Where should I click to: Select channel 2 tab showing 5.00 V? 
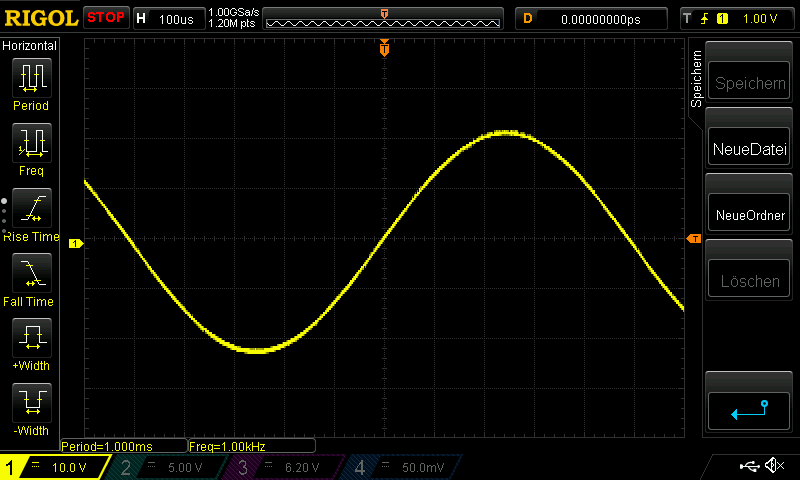166,467
